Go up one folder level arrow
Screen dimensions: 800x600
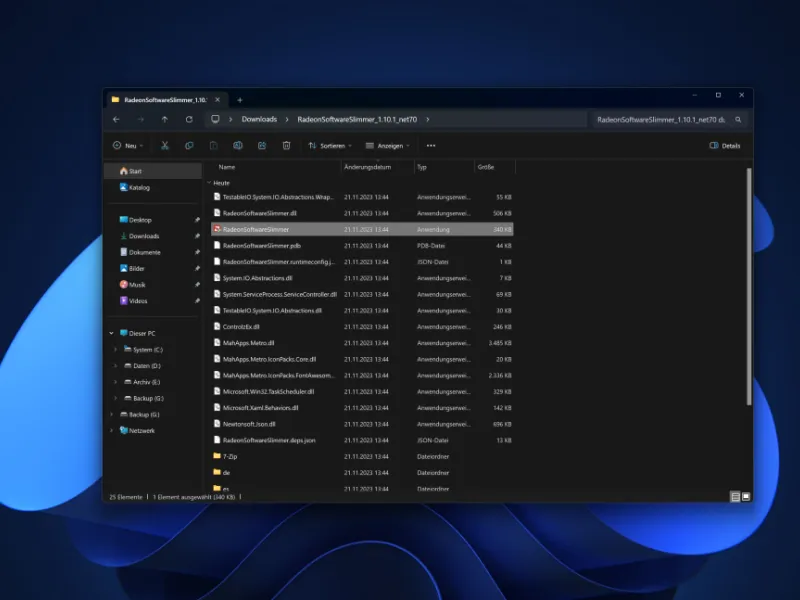coord(164,119)
